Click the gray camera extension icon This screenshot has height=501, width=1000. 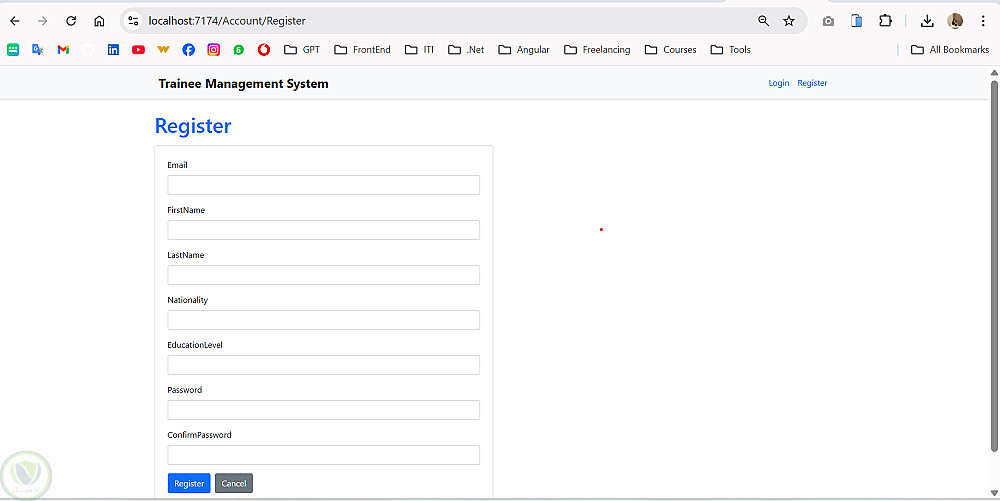[x=828, y=21]
